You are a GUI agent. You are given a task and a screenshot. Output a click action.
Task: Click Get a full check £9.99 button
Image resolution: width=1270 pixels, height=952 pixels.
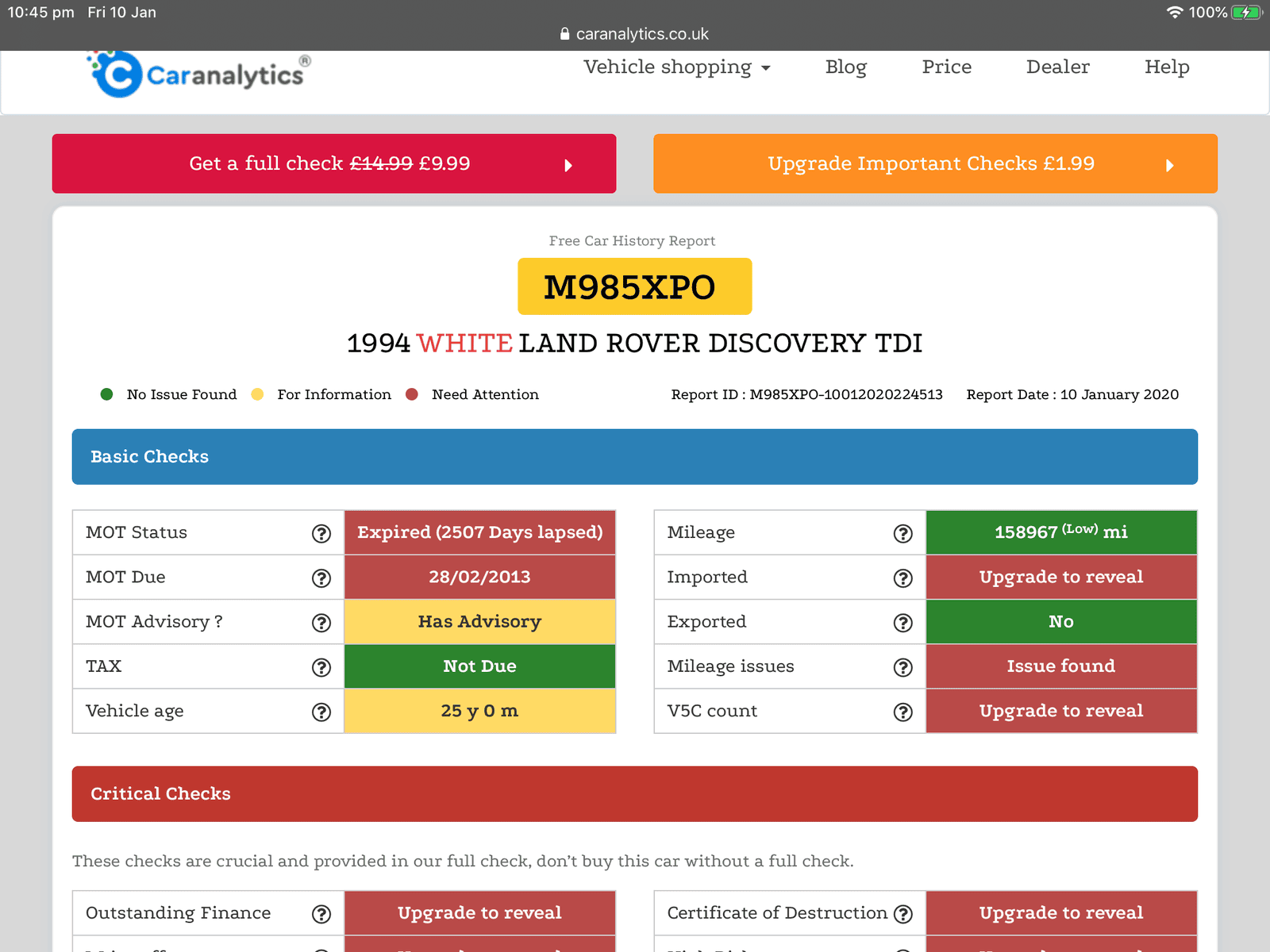(334, 163)
